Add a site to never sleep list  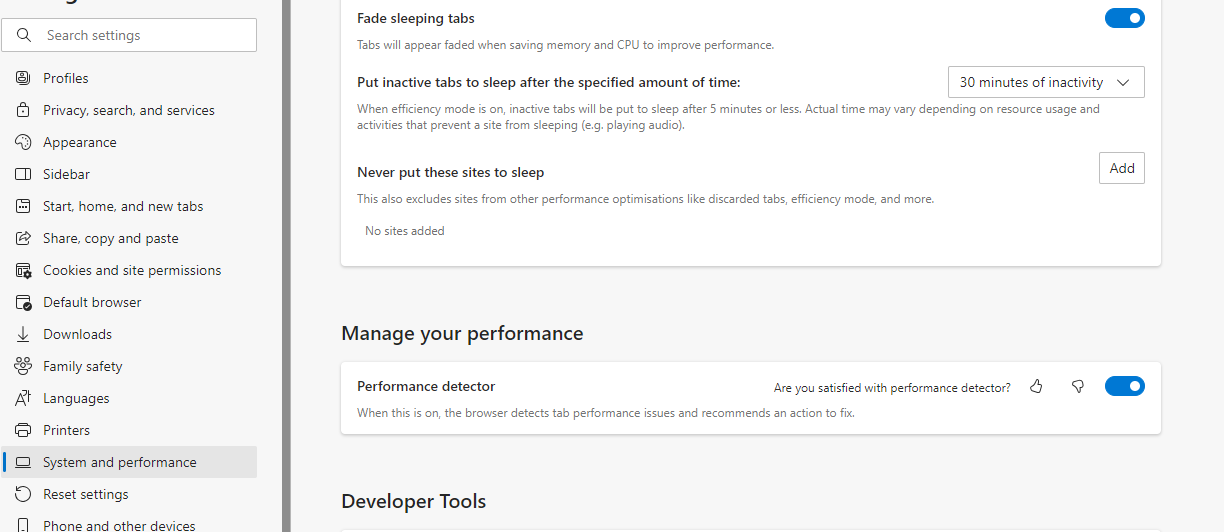pos(1122,168)
